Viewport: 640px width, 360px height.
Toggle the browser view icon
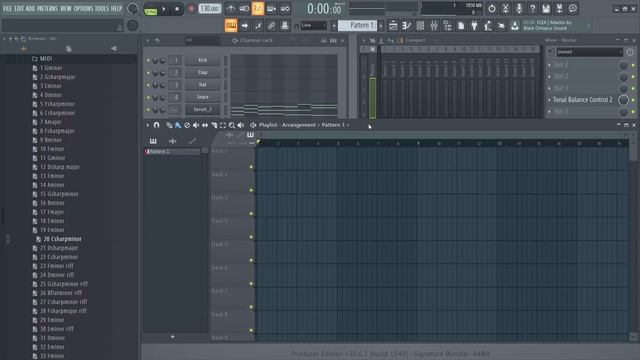tap(447, 26)
